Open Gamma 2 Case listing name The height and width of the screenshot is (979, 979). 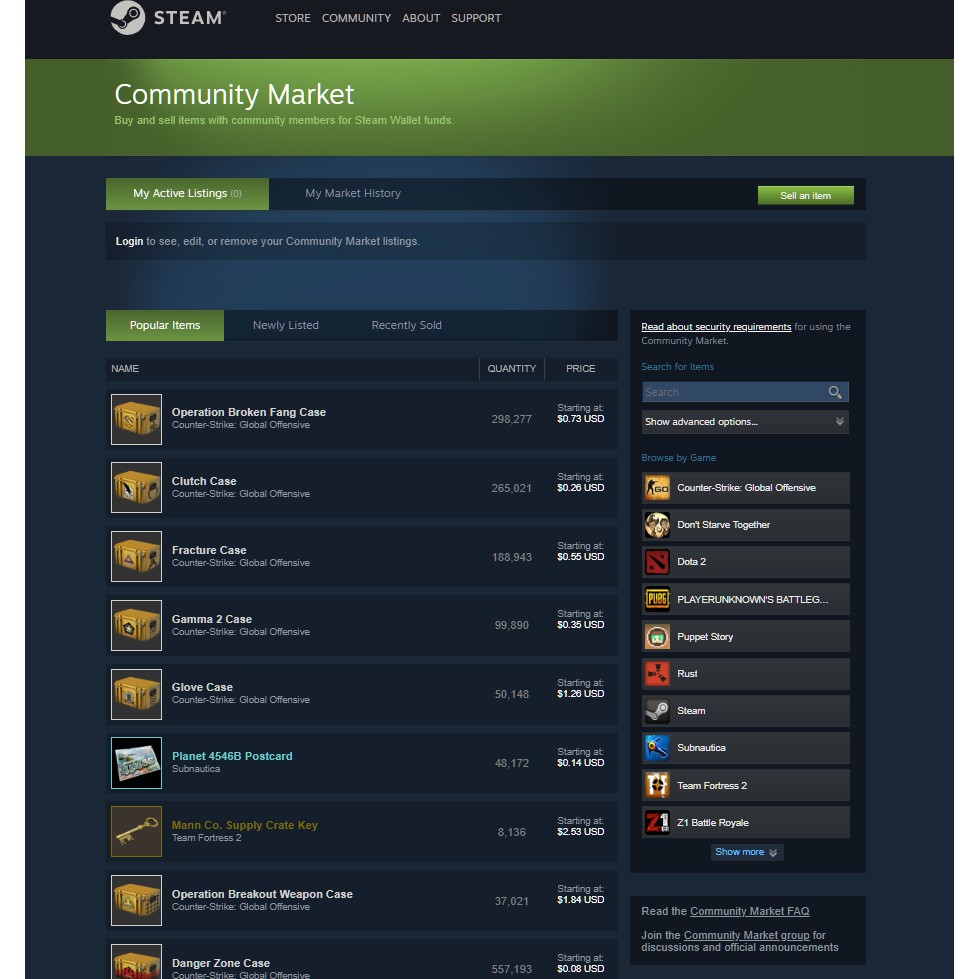212,619
